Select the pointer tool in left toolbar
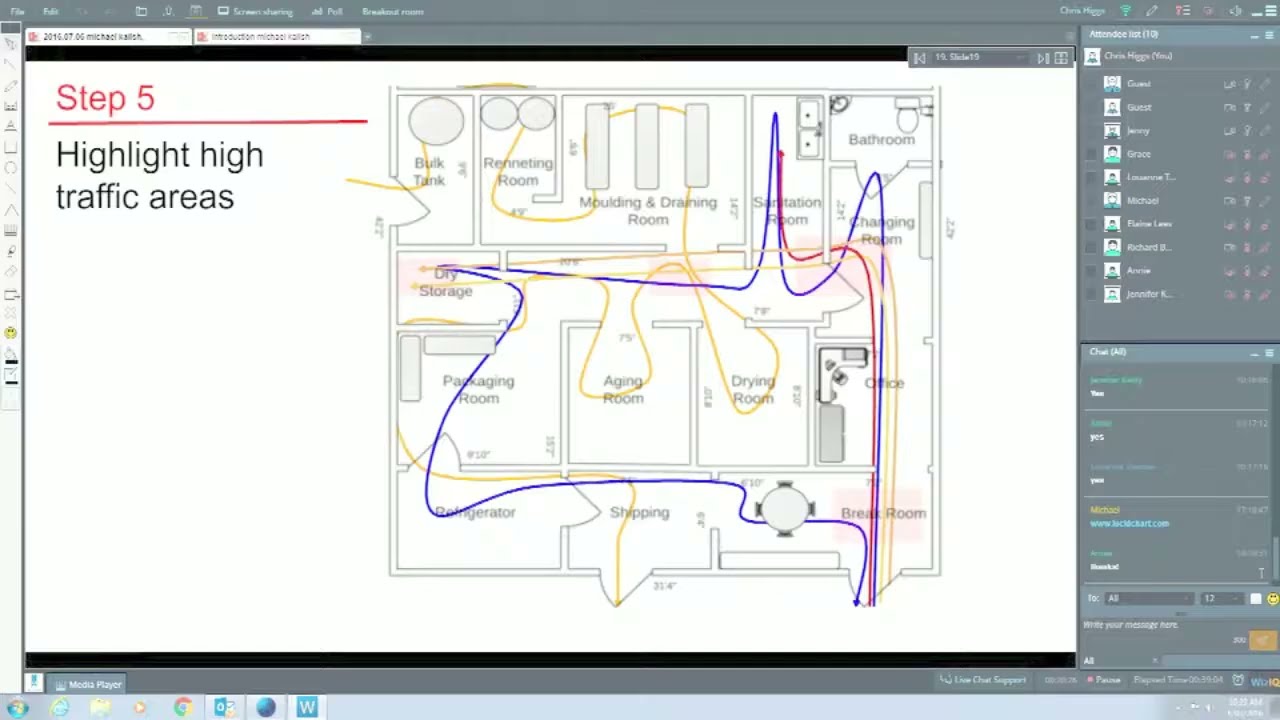Screen dimensions: 1280x720 pos(11,44)
